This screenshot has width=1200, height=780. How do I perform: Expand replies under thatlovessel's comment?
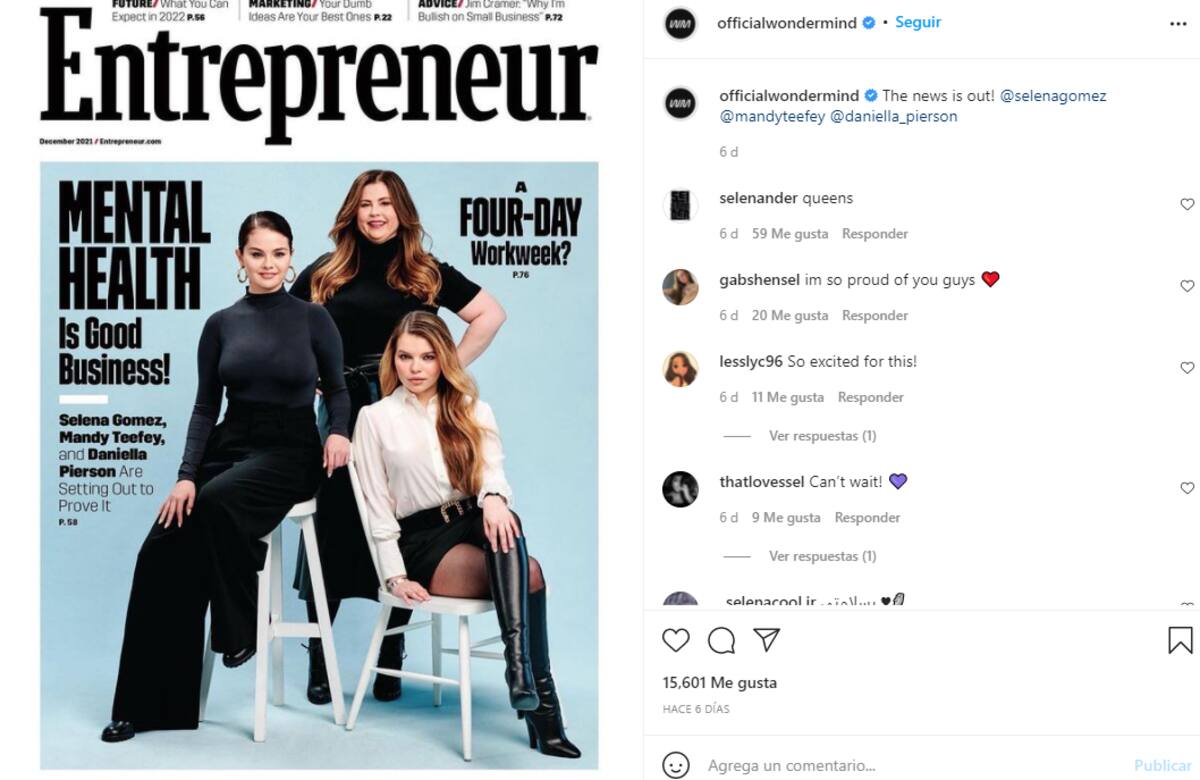click(822, 556)
